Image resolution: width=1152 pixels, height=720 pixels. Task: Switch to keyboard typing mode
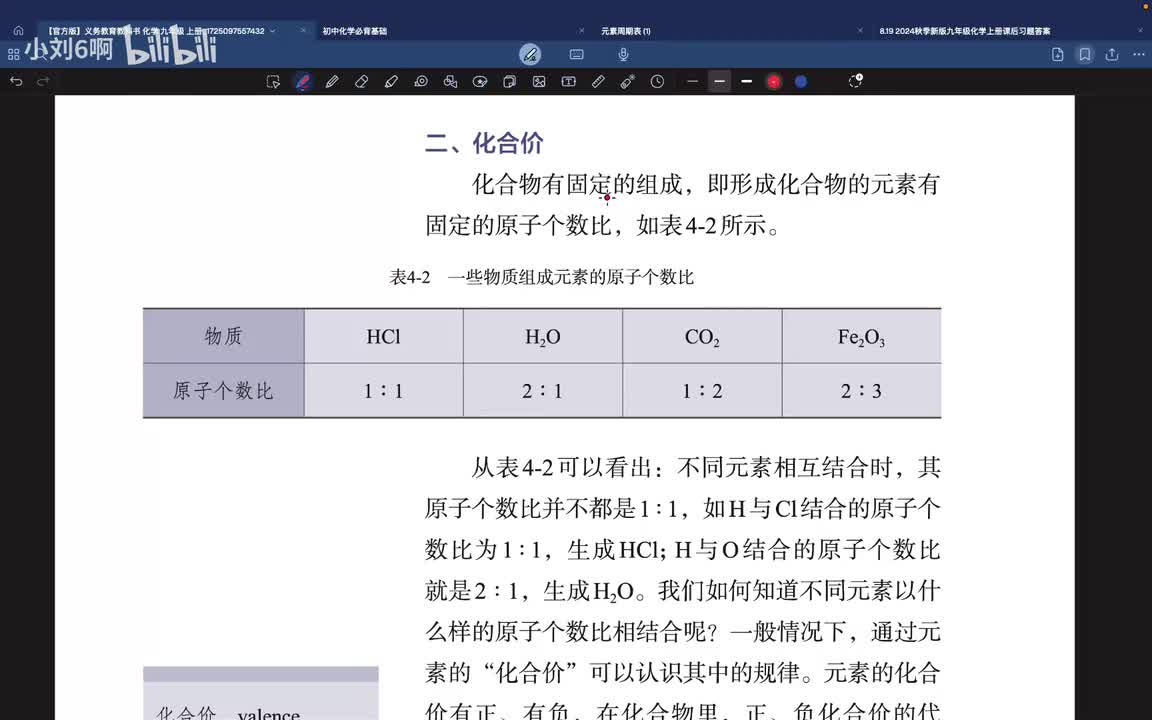tap(577, 54)
